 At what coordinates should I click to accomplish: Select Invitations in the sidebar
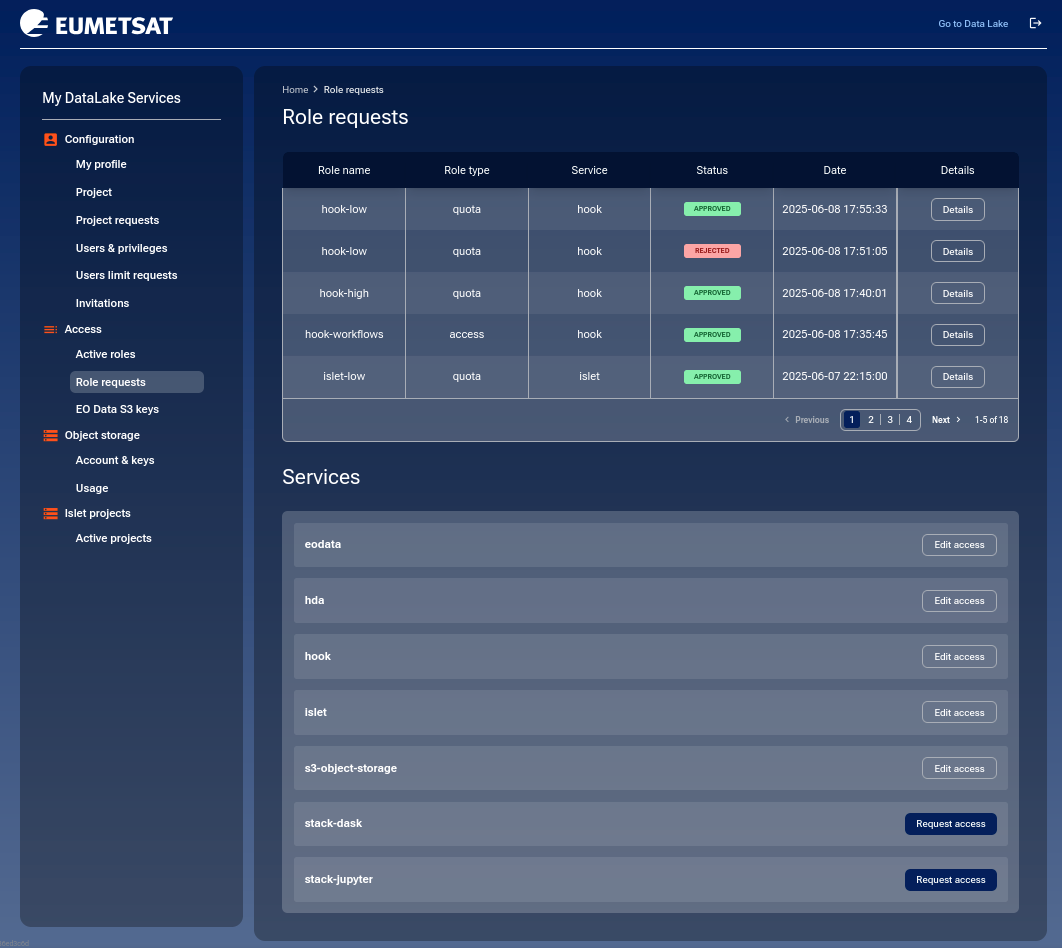102,303
